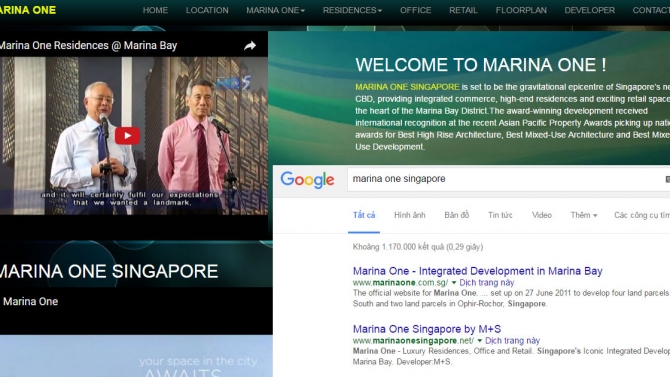Click the WELCOME TO MARINA ONE ! heading
Image resolution: width=670 pixels, height=377 pixels.
click(481, 65)
